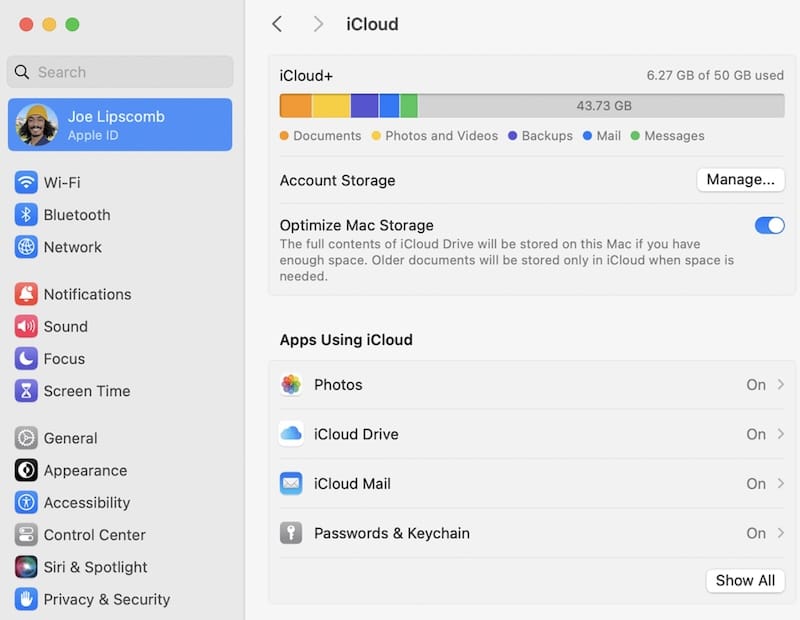Go forward with the right arrow
The image size is (800, 620).
click(x=318, y=24)
